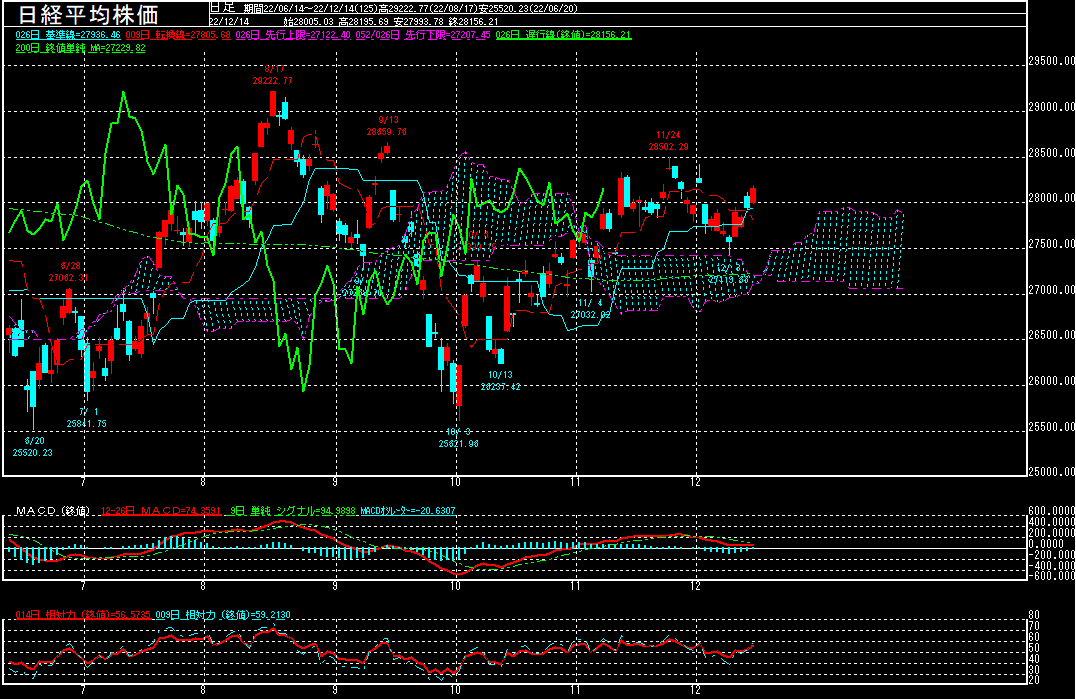Click the 026日 遅行線(終値)=28156.21 legend label
Viewport: 1076px width, 699px height.
[563, 35]
